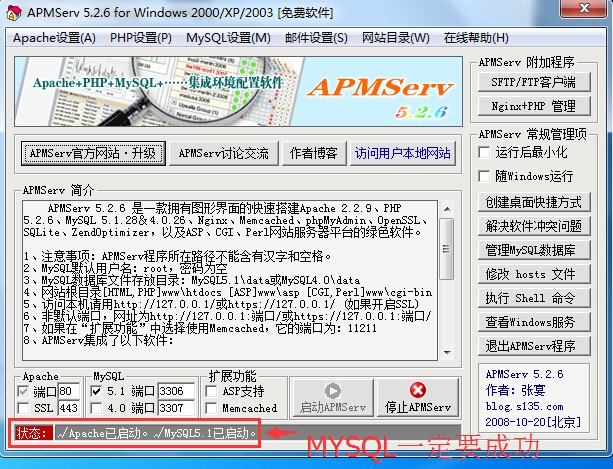
Task: Close the APMServ window
Action: 584,8
